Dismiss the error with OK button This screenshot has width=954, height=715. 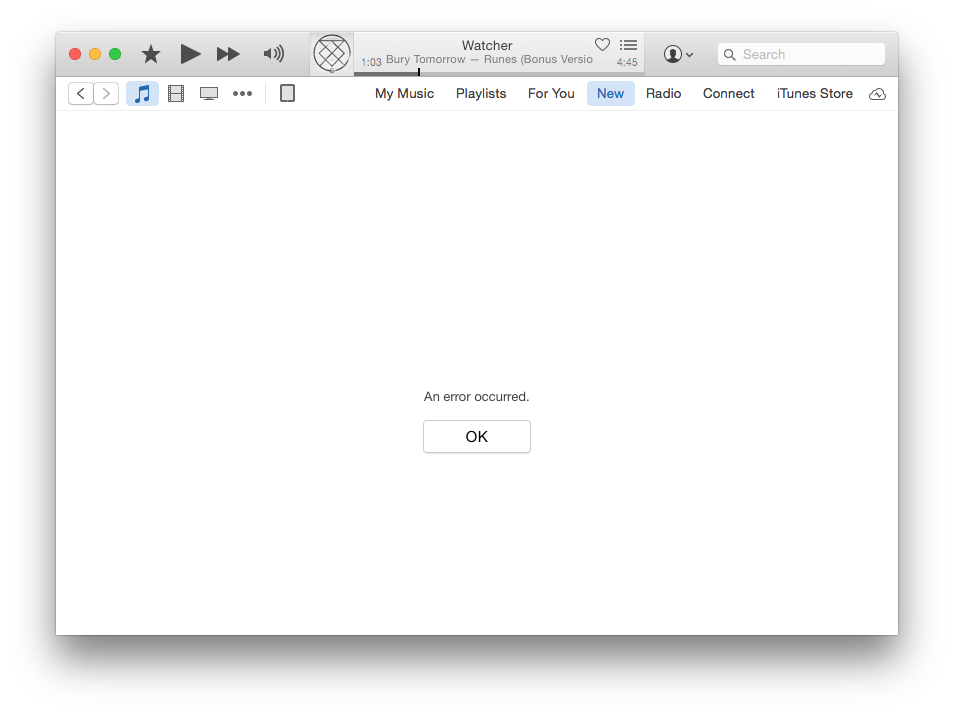click(x=477, y=436)
